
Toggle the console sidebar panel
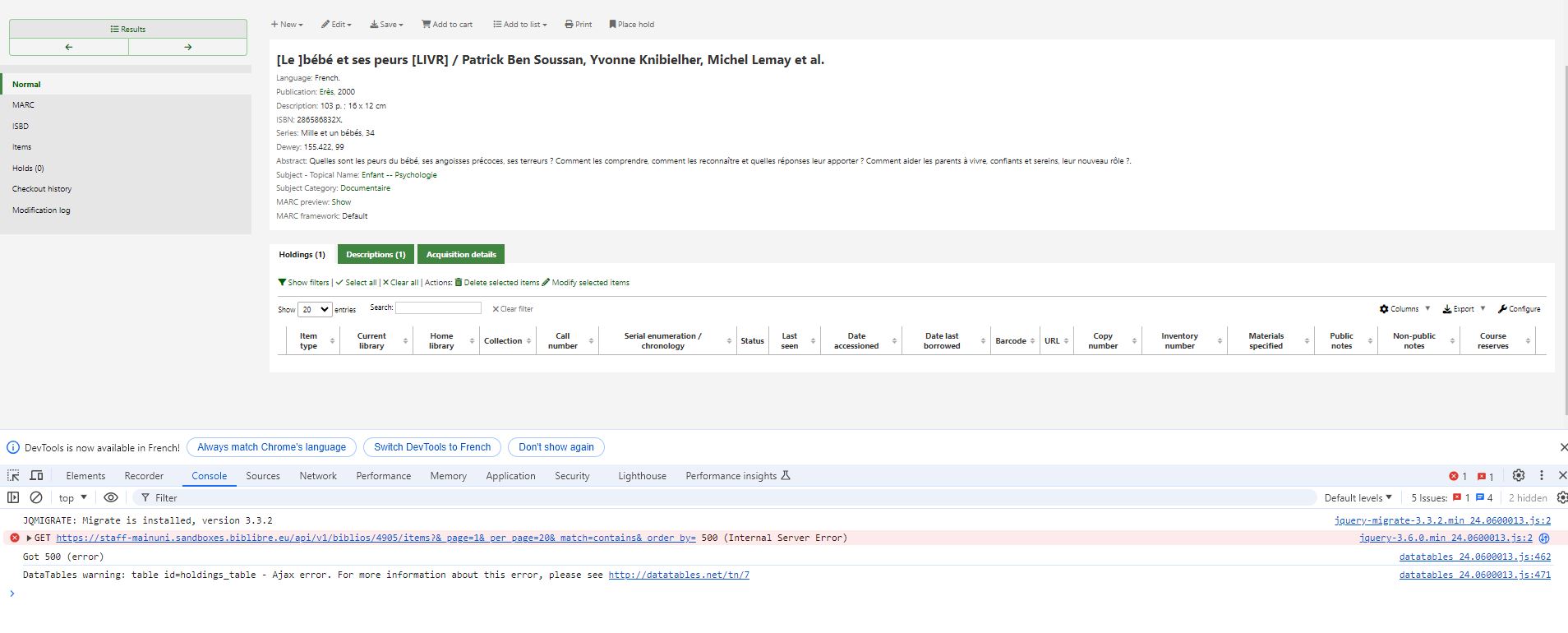(x=13, y=497)
